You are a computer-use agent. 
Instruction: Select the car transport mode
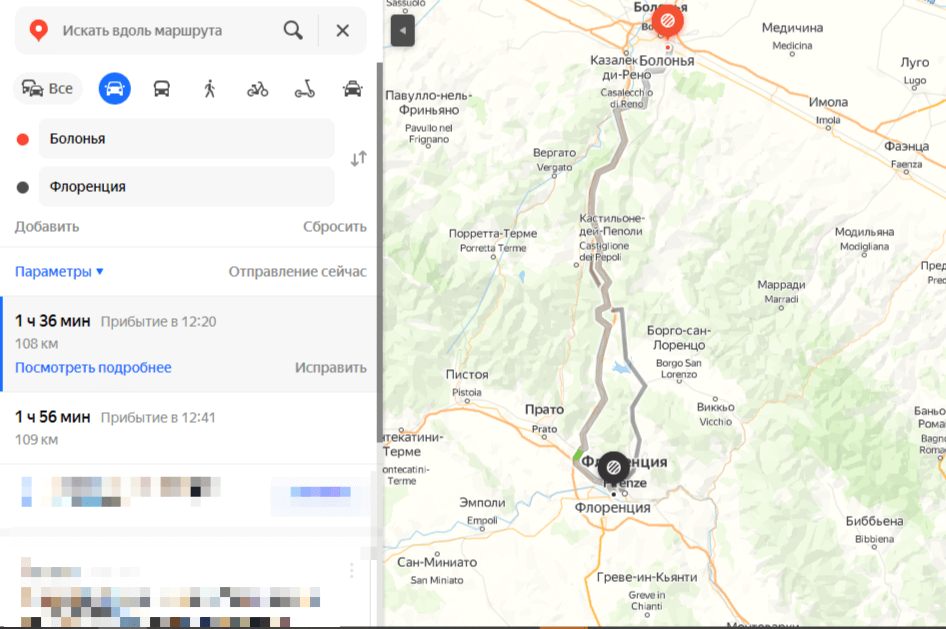pos(115,88)
